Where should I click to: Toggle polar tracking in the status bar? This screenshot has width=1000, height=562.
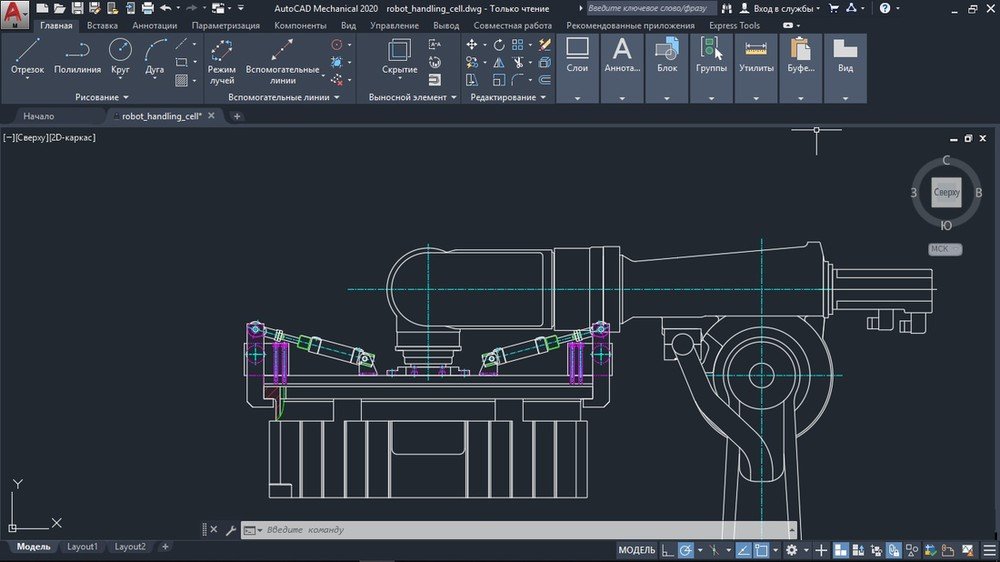tap(686, 550)
